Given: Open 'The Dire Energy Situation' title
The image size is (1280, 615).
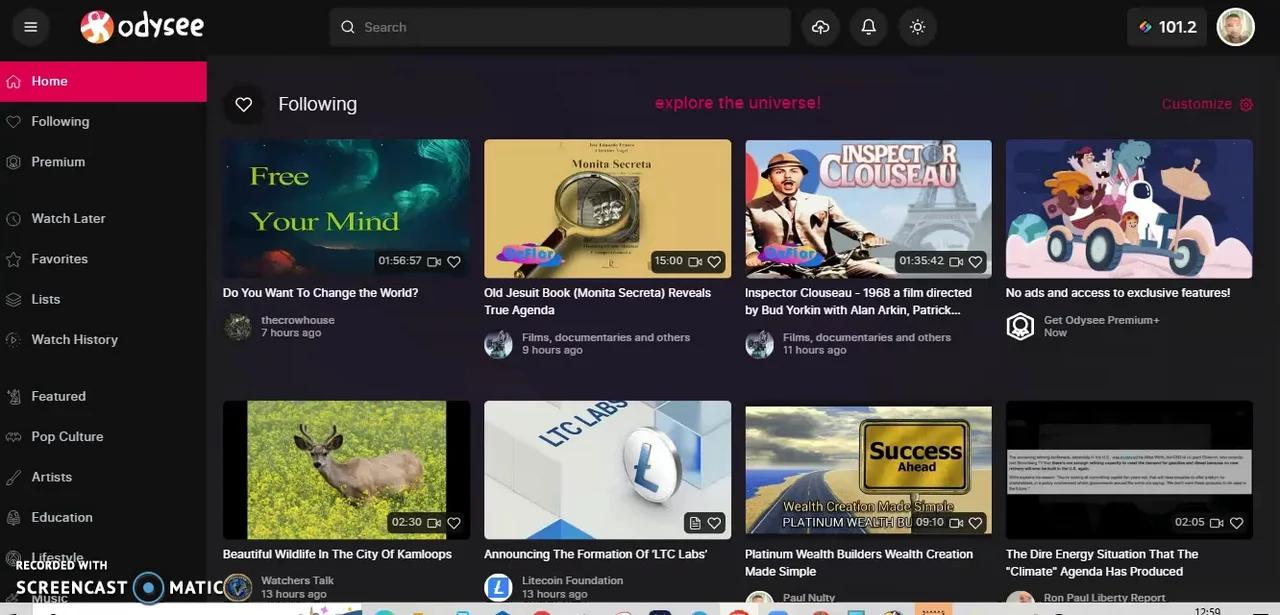Looking at the screenshot, I should (1102, 562).
